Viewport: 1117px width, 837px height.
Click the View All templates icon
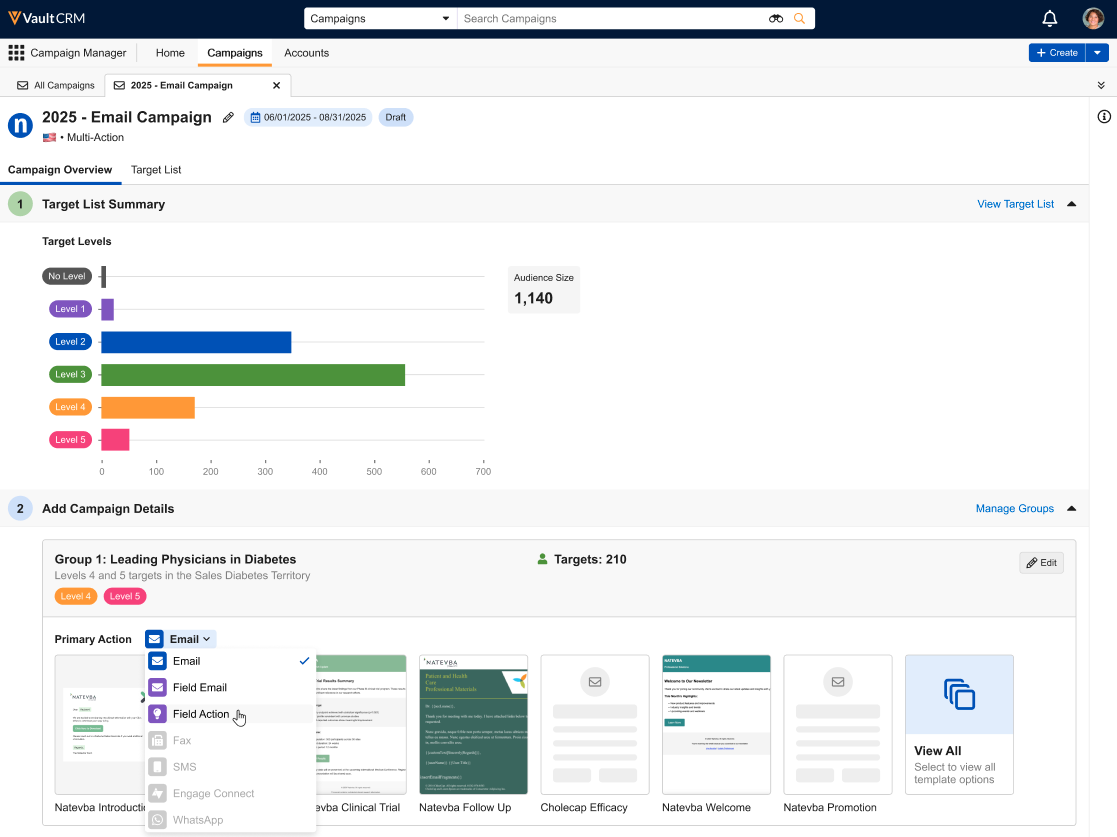pyautogui.click(x=958, y=694)
